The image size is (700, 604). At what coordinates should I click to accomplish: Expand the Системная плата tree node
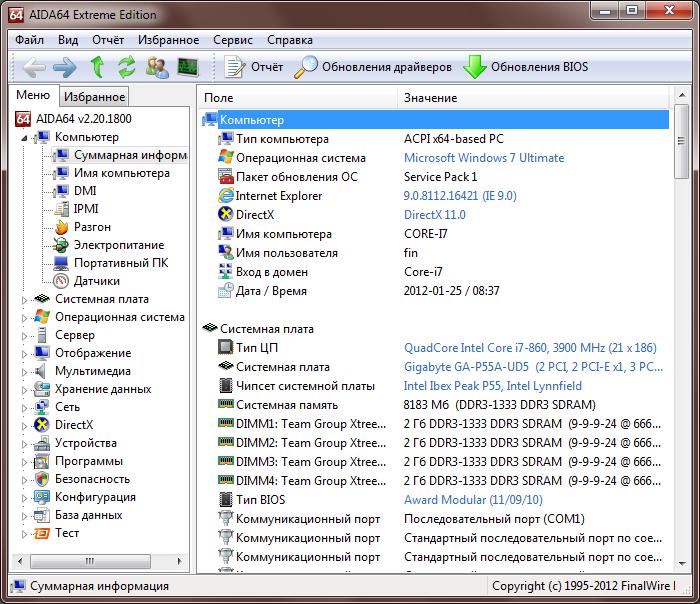tap(25, 300)
